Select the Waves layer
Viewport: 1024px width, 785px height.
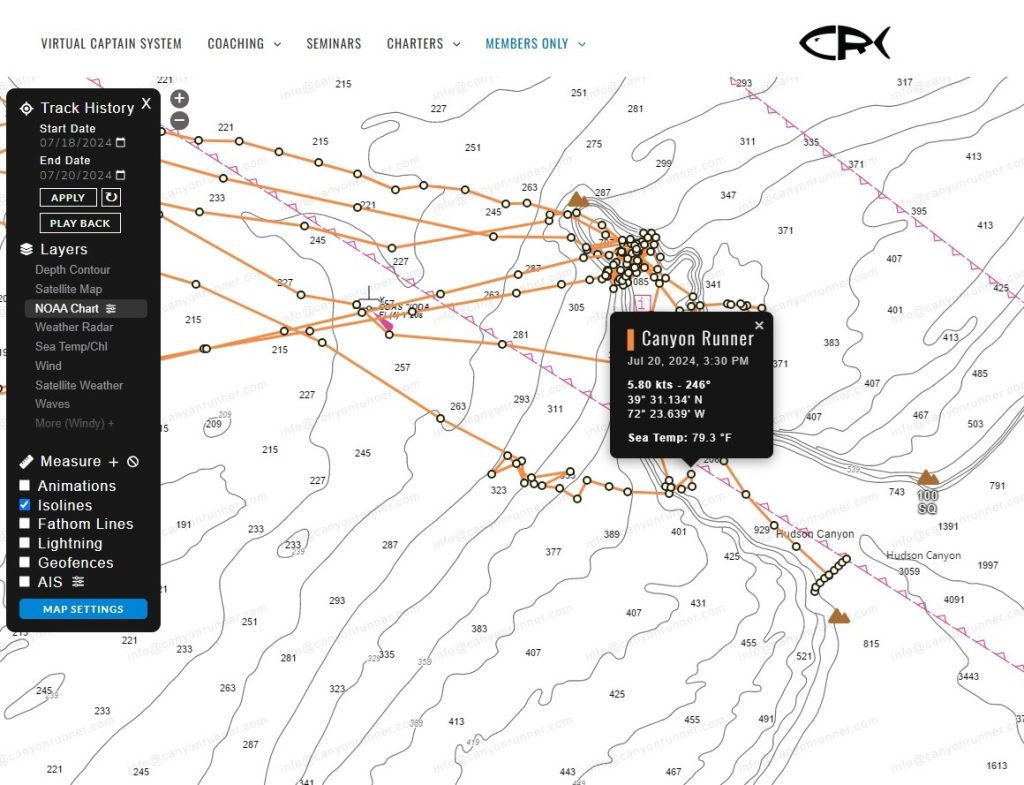52,404
